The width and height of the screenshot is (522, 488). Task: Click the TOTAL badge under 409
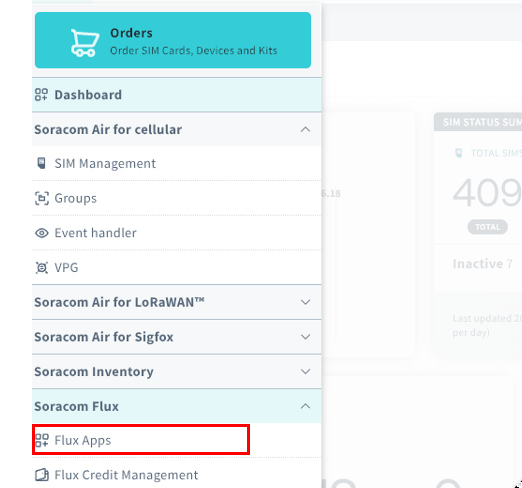point(488,227)
